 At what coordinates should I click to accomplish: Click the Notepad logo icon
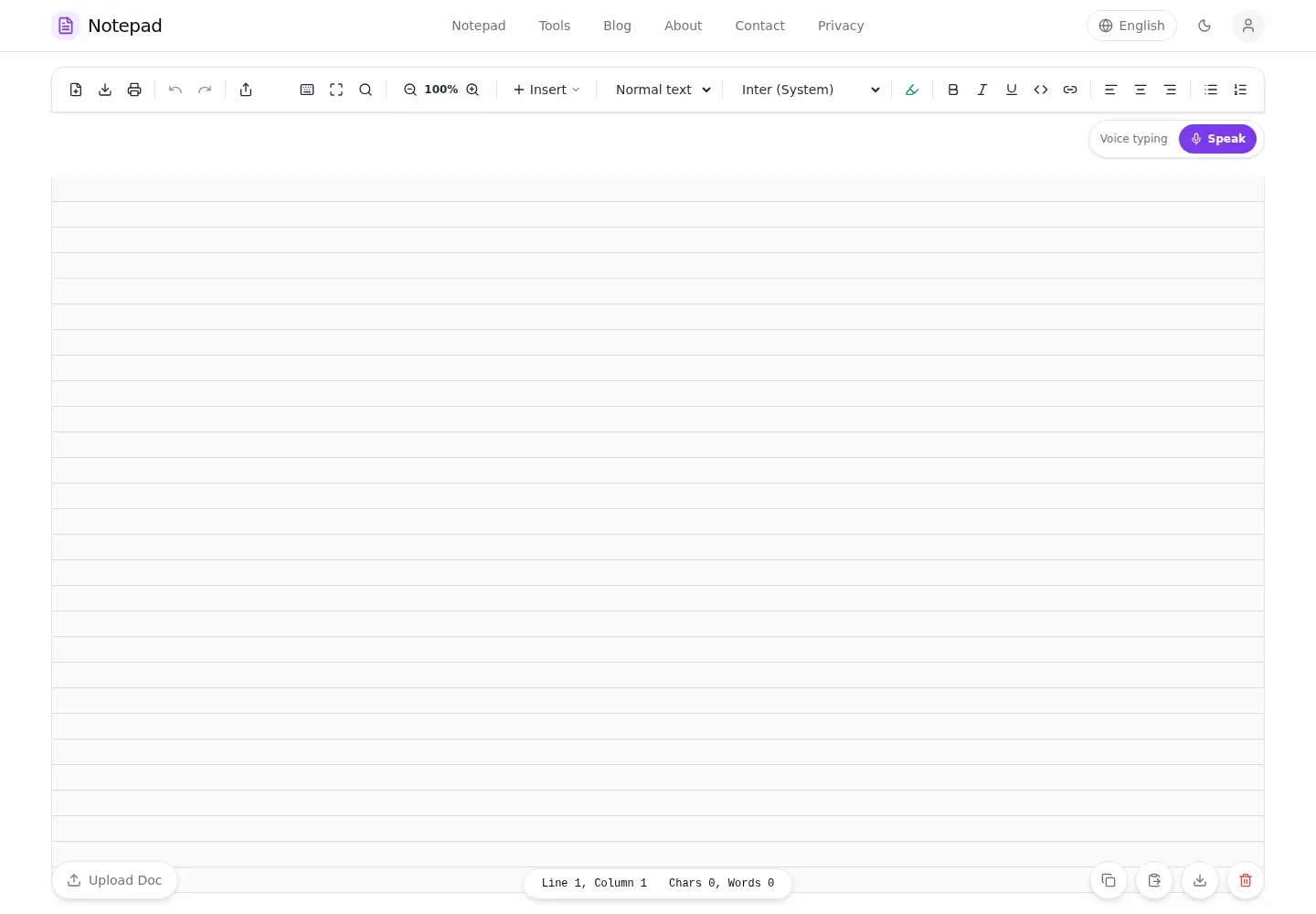(x=66, y=26)
